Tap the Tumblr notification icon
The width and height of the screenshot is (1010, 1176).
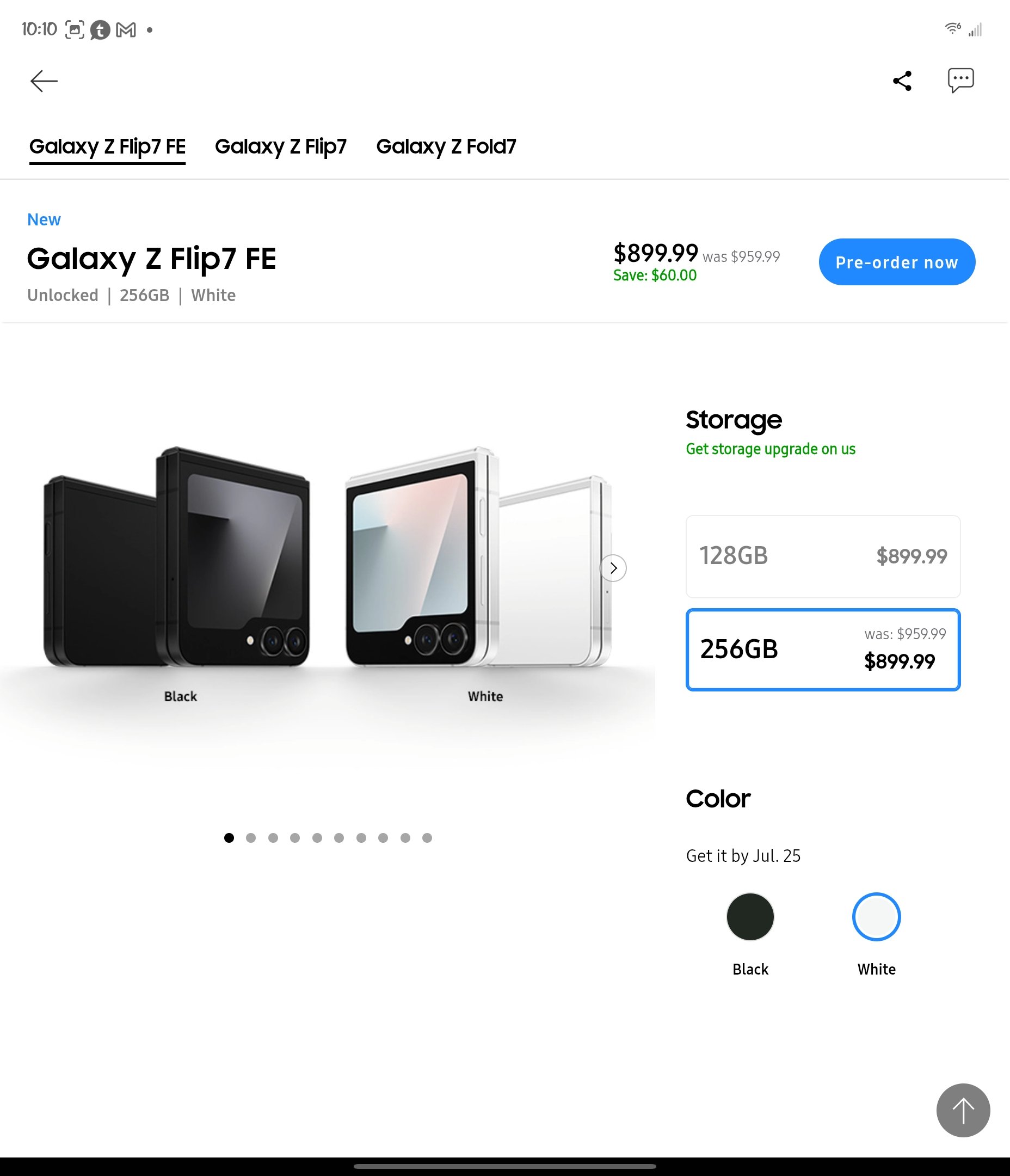click(100, 29)
